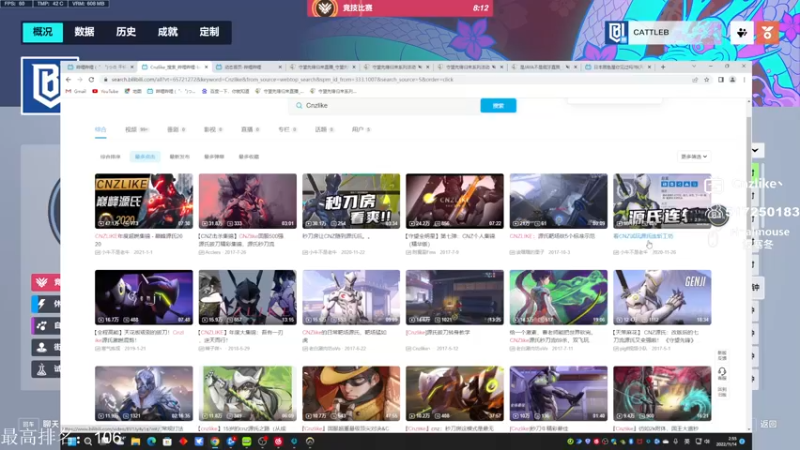Expand the 更多筛选 filter dropdown
This screenshot has width=800, height=450.
[x=694, y=157]
